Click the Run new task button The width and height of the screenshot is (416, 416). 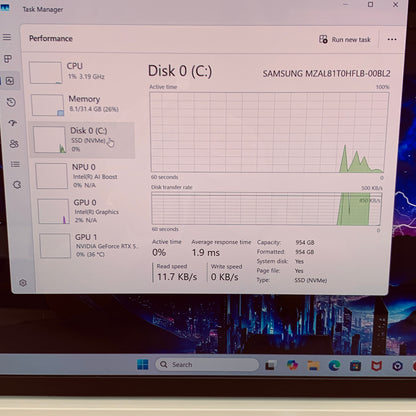point(345,39)
